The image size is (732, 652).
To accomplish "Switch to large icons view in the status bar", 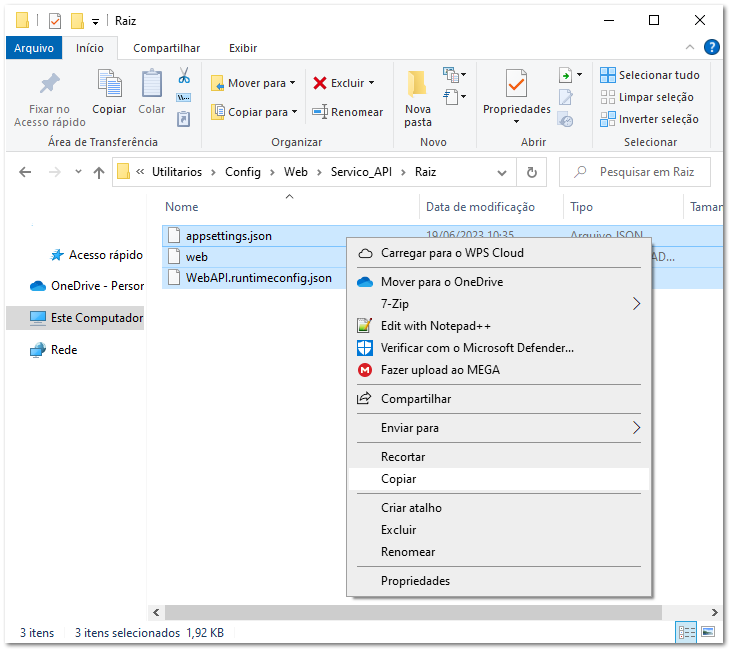I will (x=708, y=632).
